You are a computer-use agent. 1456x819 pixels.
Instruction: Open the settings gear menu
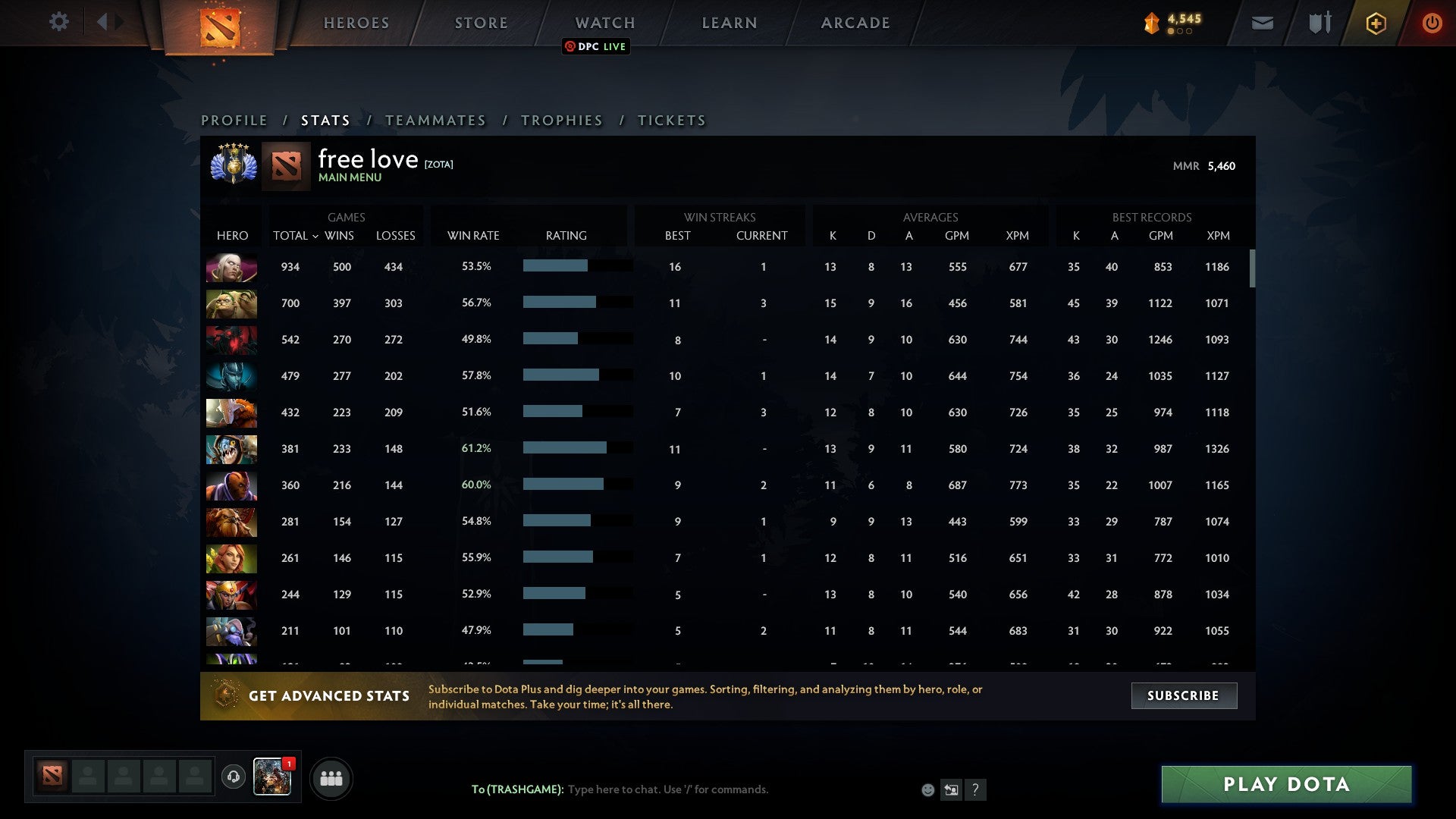(59, 22)
